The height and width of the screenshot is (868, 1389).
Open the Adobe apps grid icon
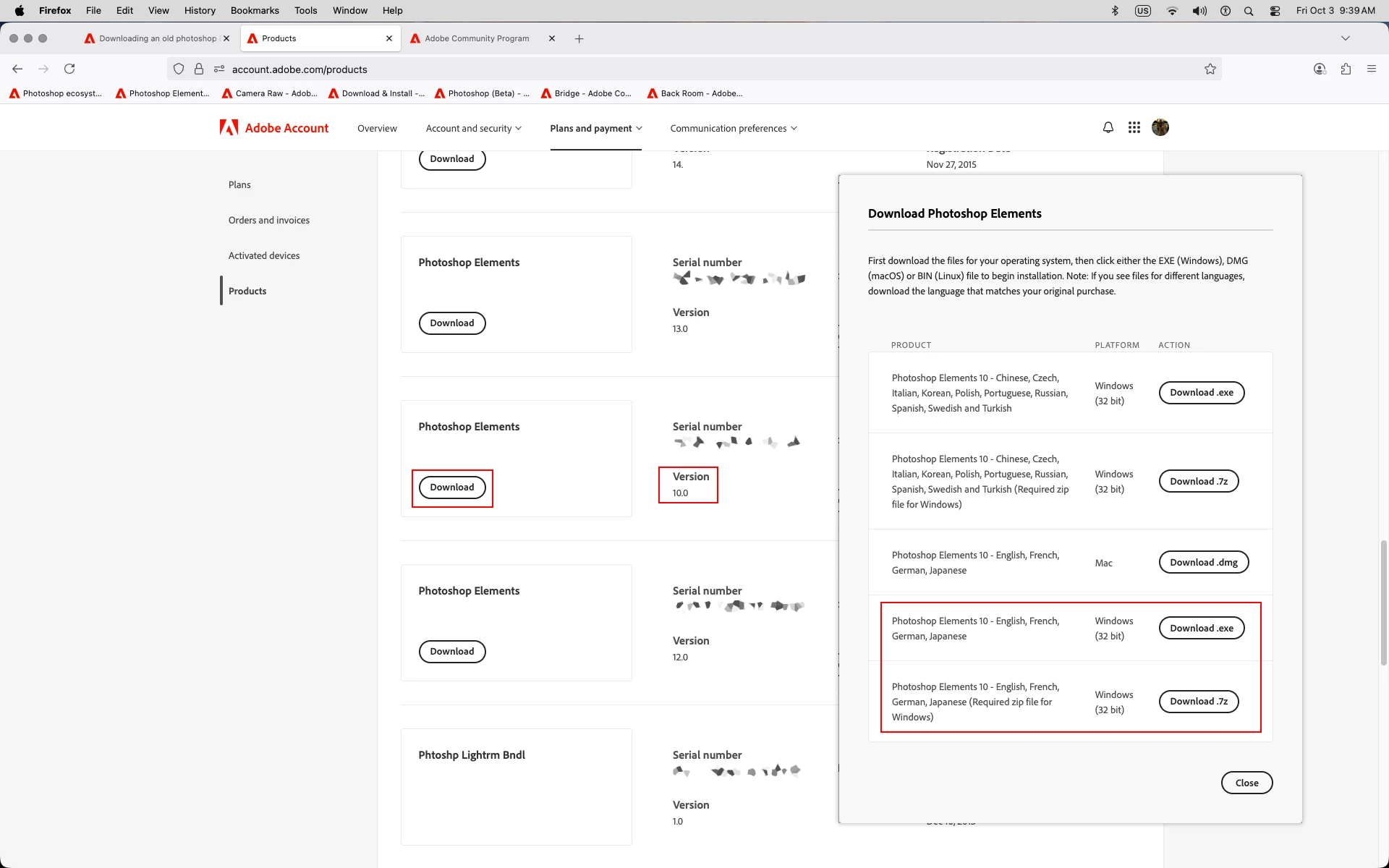(x=1134, y=128)
